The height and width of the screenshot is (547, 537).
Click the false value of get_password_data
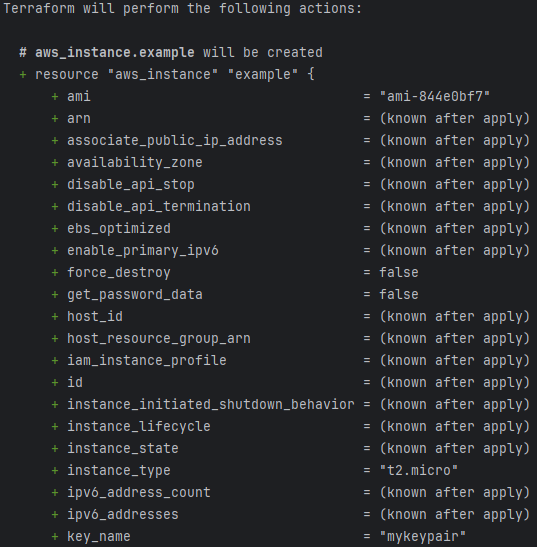click(399, 294)
